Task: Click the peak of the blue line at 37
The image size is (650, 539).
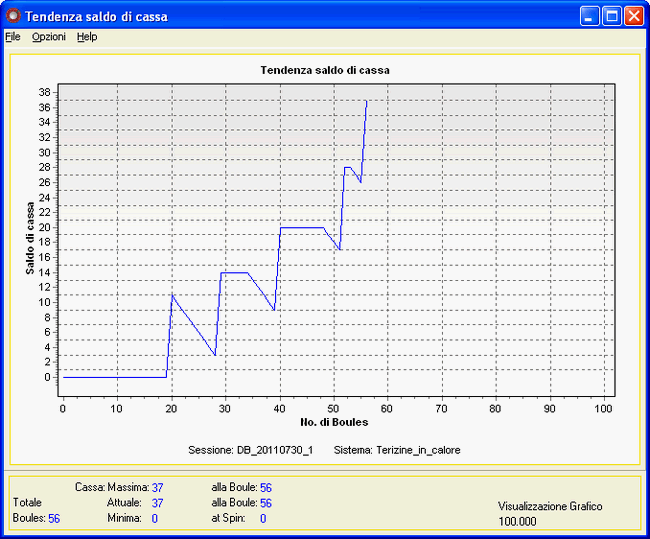Action: [x=367, y=101]
